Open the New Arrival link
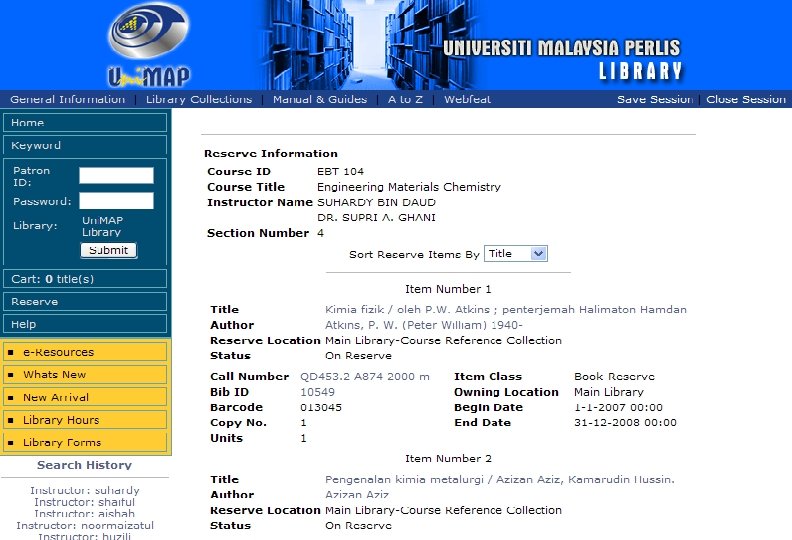792x540 pixels. pos(85,398)
